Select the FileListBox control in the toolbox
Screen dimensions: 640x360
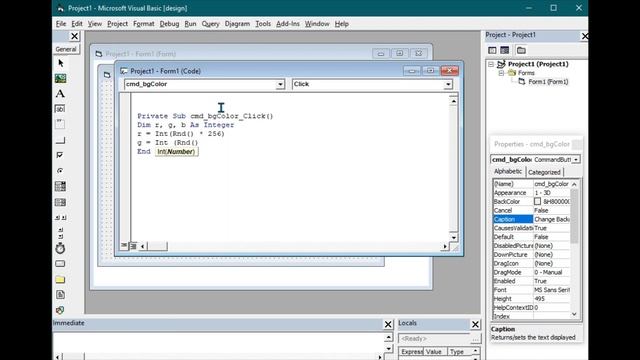pyautogui.click(x=60, y=295)
